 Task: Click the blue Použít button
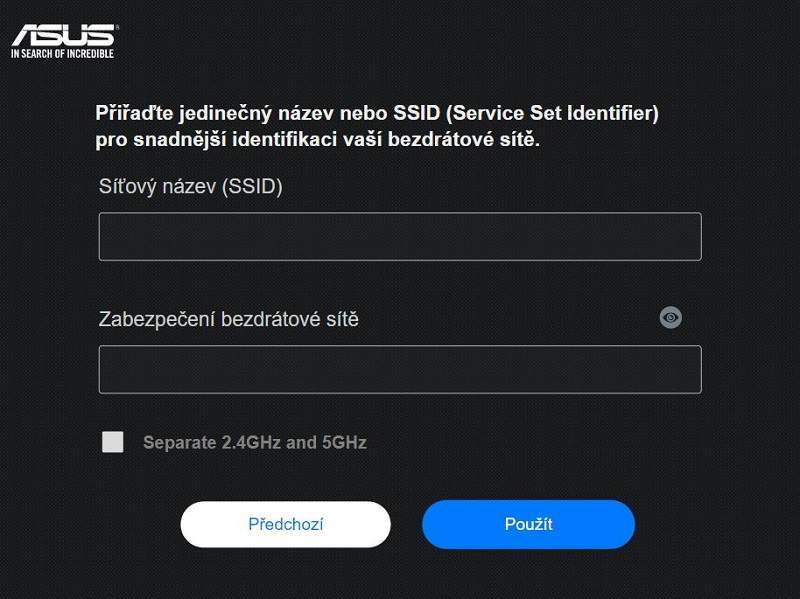[528, 524]
